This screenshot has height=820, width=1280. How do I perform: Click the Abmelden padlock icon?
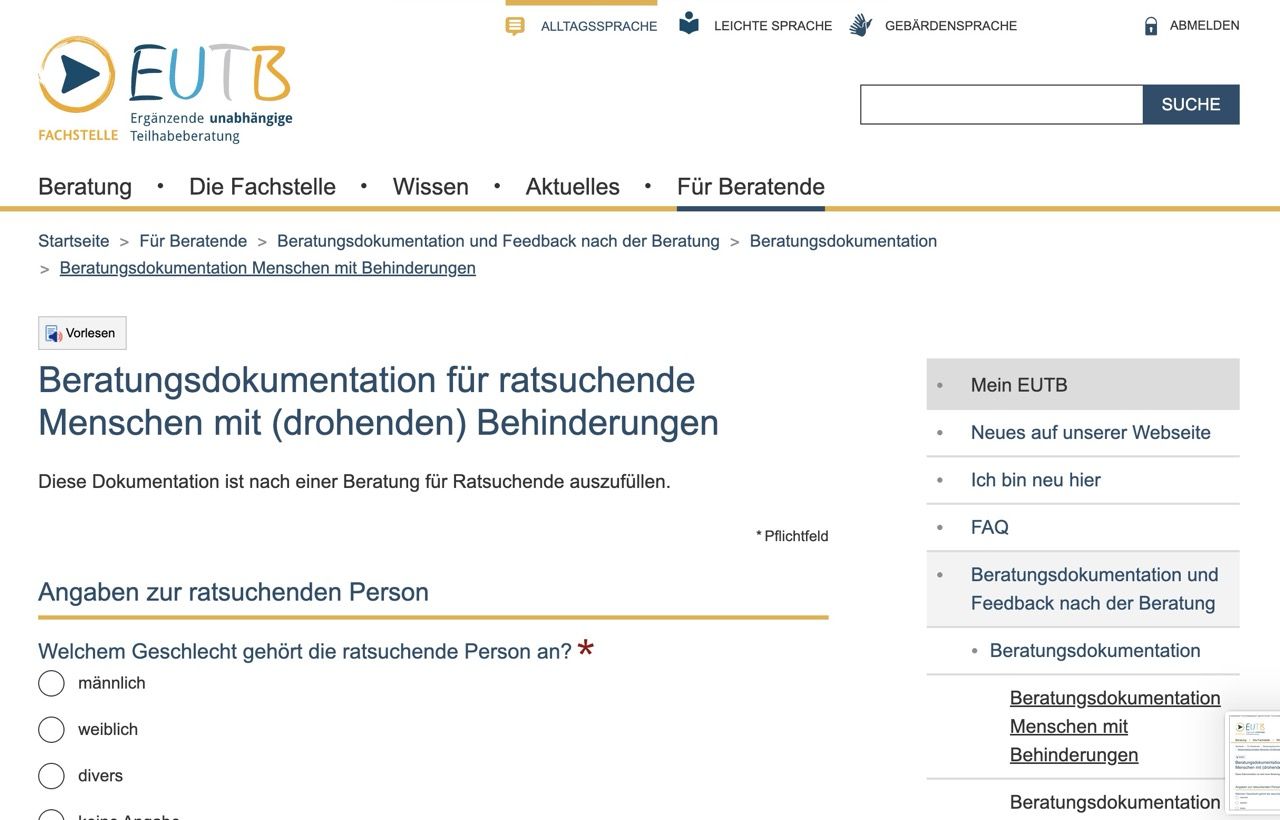coord(1151,26)
